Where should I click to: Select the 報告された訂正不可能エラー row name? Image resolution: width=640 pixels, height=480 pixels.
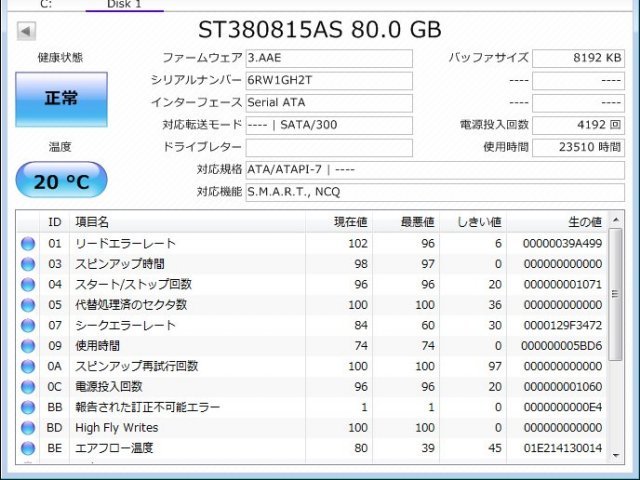pyautogui.click(x=148, y=407)
